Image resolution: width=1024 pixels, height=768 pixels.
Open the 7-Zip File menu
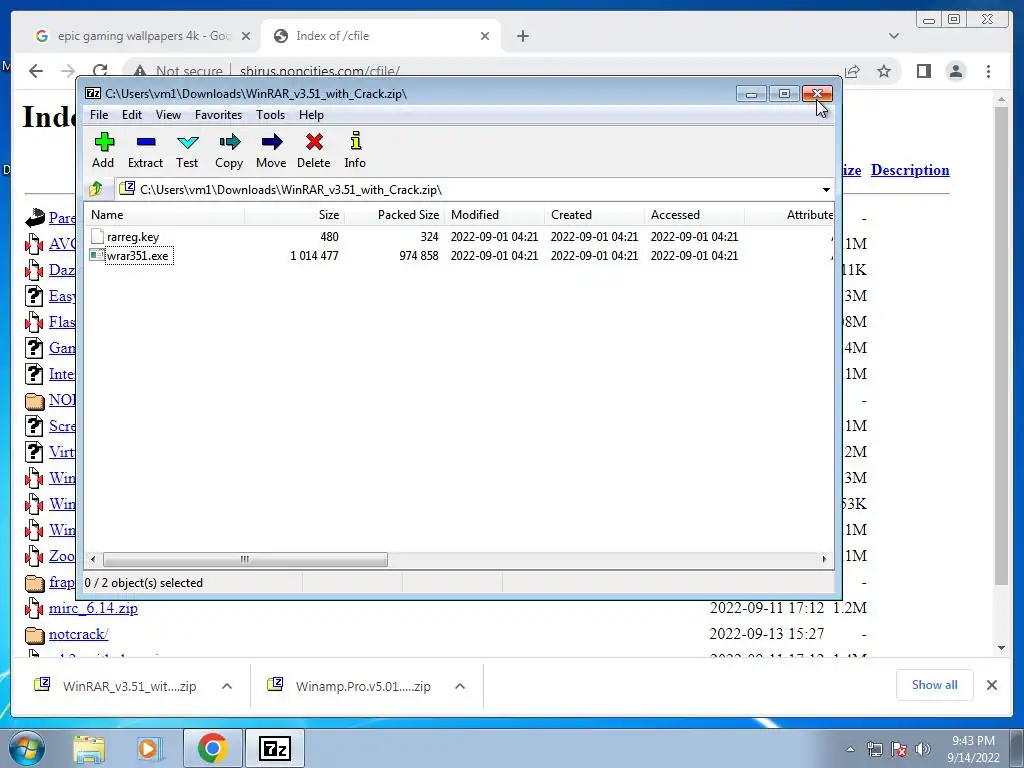(x=99, y=115)
